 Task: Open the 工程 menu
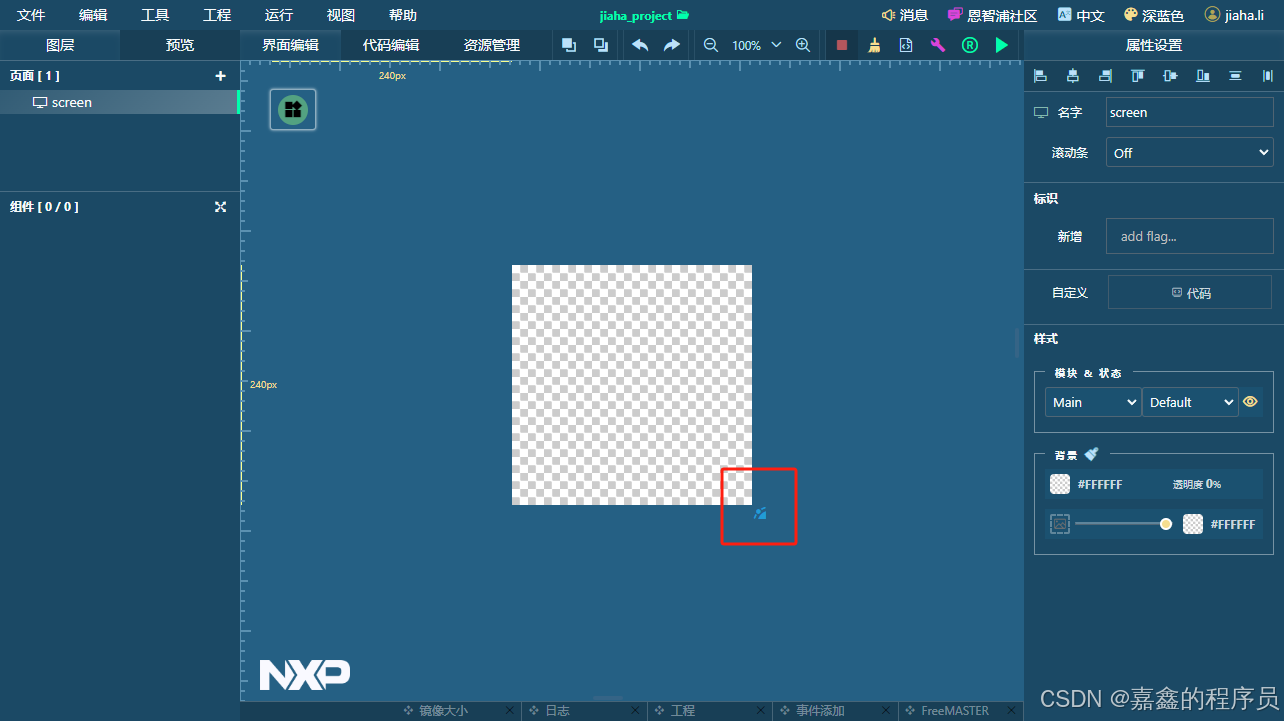(217, 15)
